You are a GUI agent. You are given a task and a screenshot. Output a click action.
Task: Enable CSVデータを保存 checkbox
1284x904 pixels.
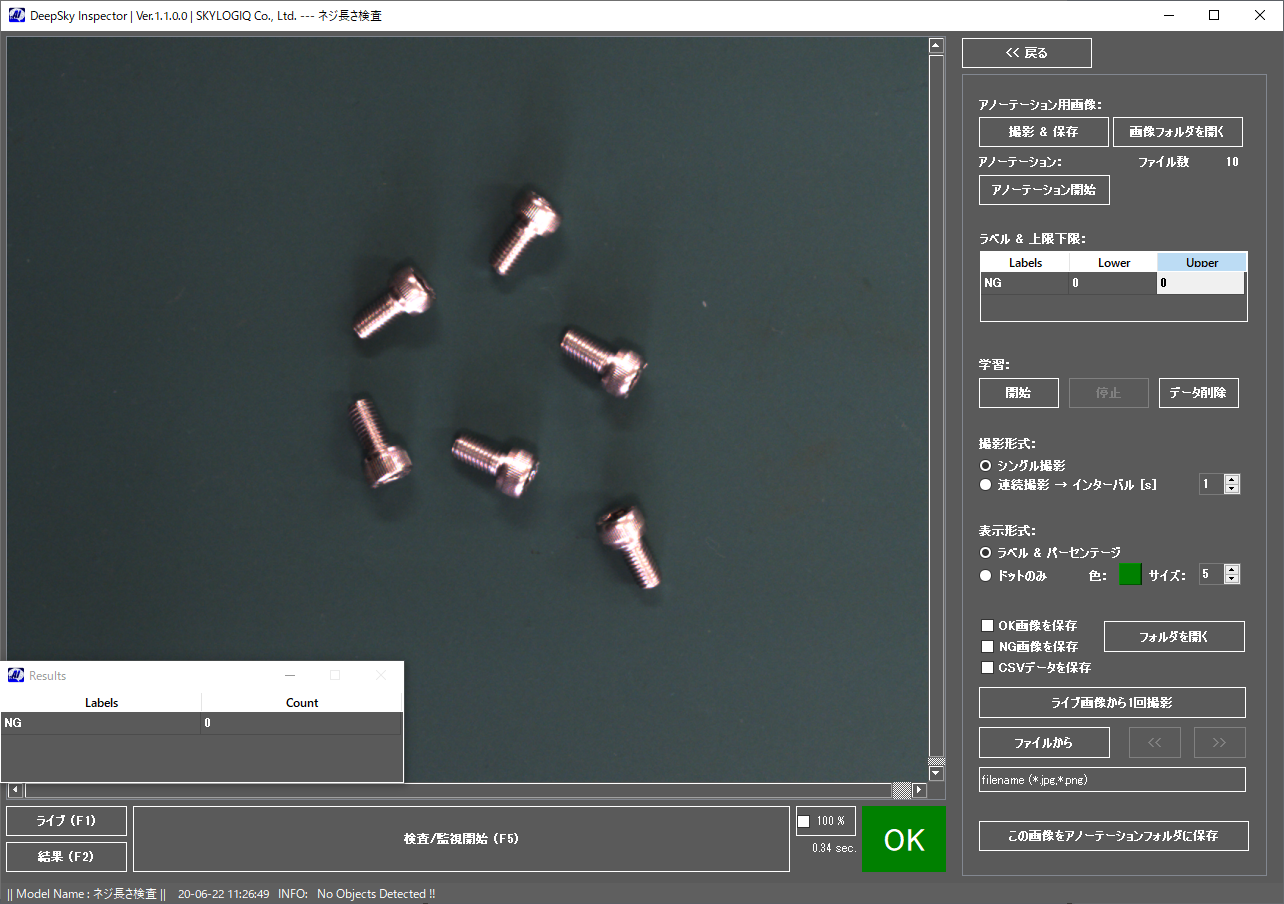tap(988, 668)
